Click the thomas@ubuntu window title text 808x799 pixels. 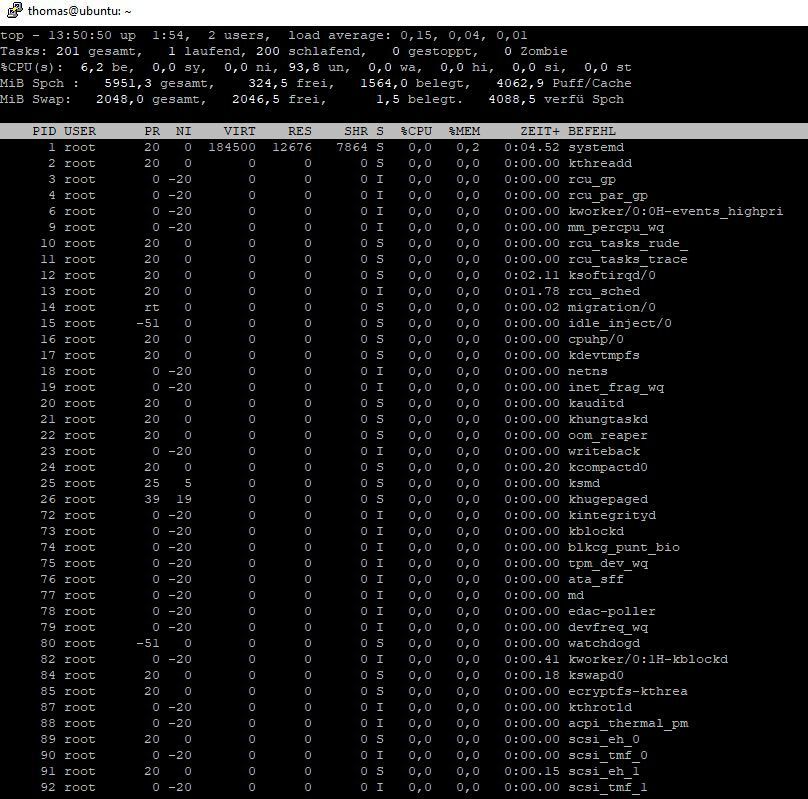pos(79,11)
